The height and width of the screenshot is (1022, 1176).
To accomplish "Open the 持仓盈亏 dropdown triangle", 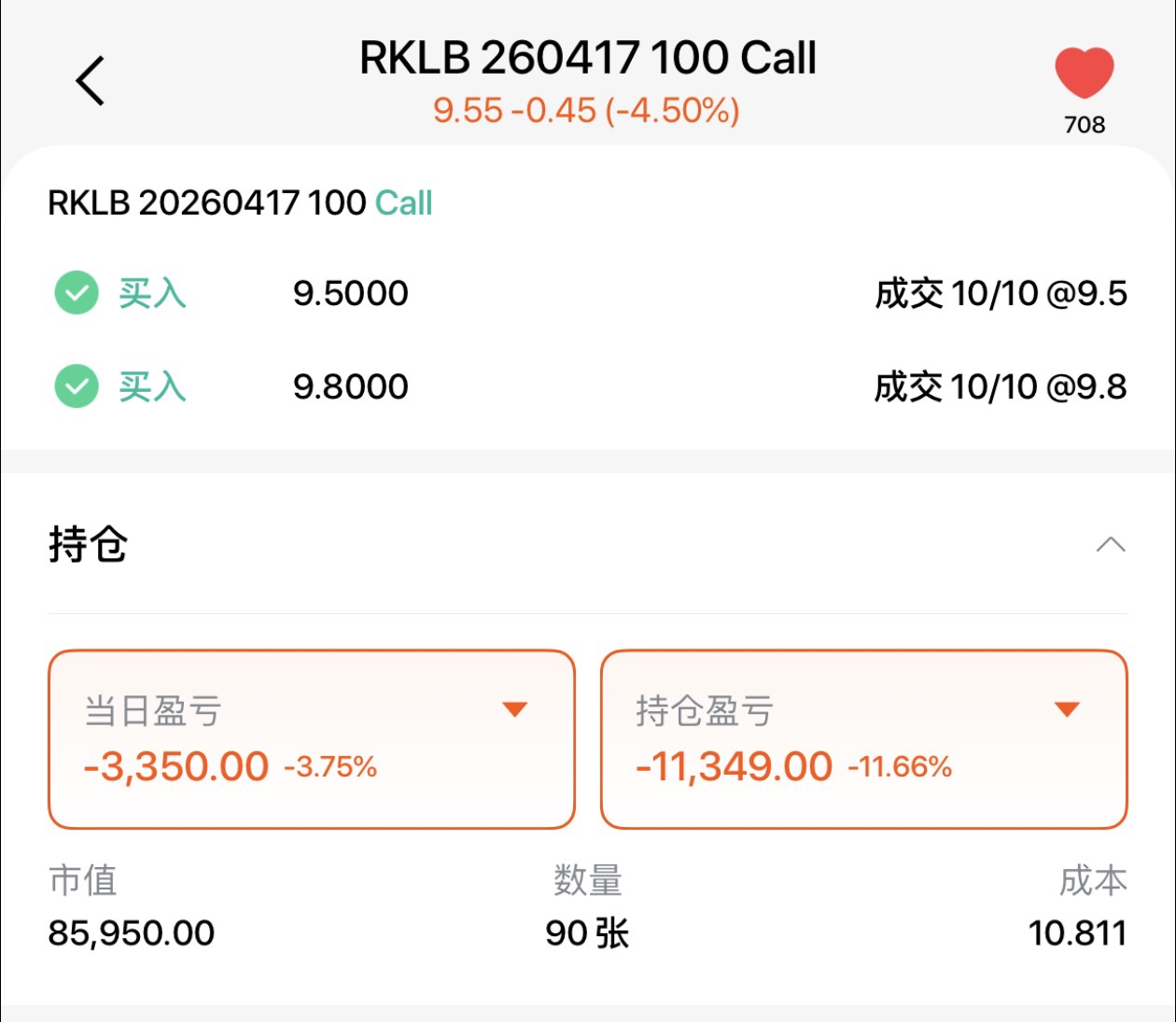I will click(x=1067, y=709).
